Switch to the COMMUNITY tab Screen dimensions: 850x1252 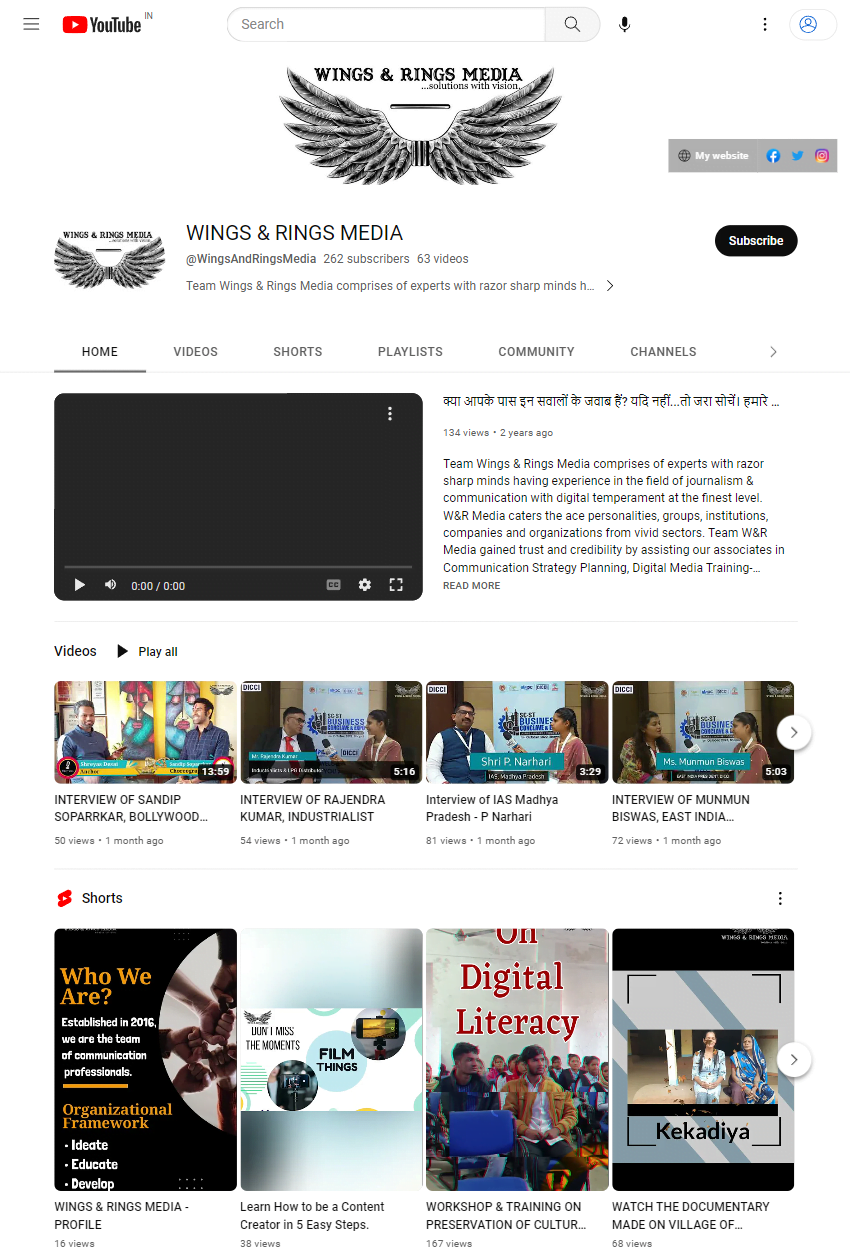click(x=537, y=352)
